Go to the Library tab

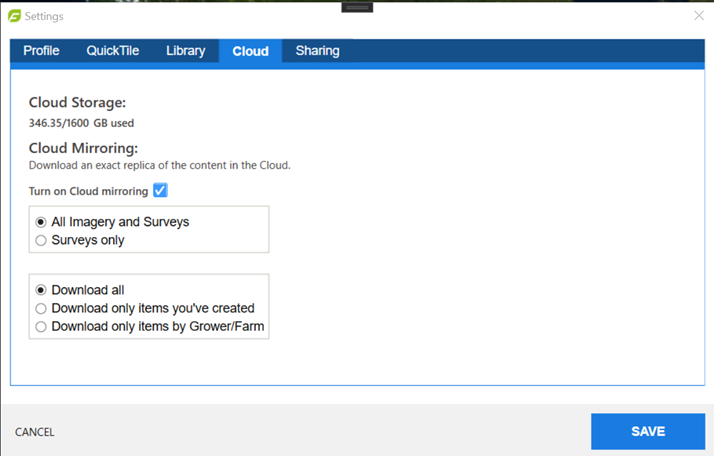coord(185,51)
